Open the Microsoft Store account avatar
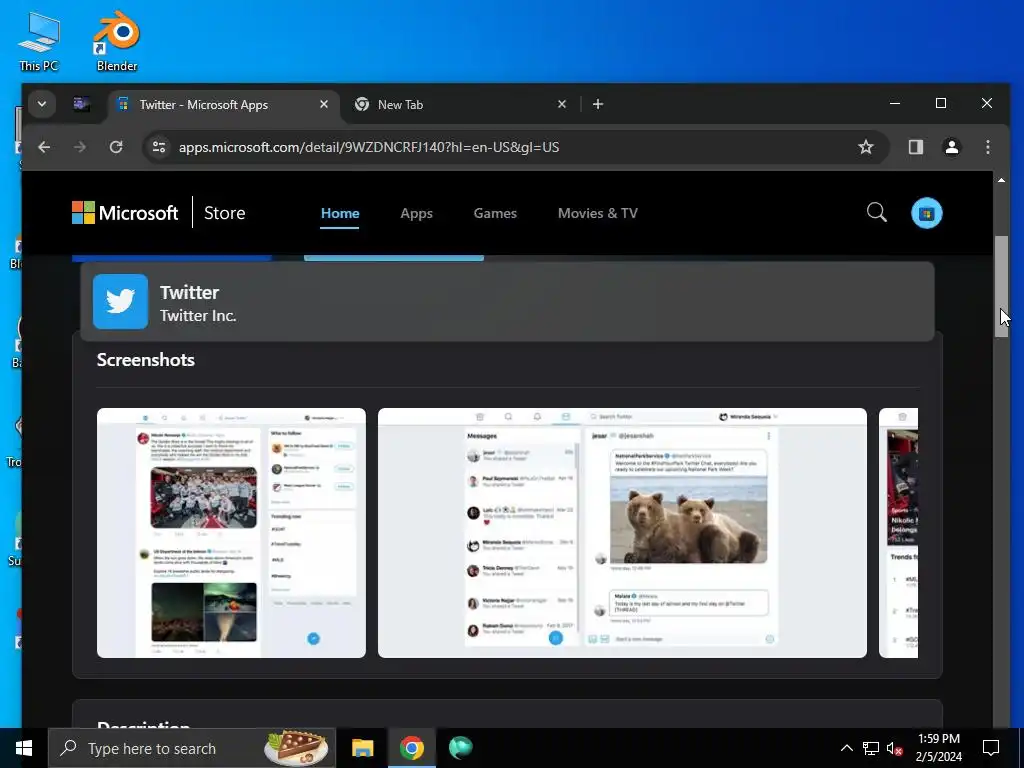Viewport: 1024px width, 768px height. click(x=927, y=213)
